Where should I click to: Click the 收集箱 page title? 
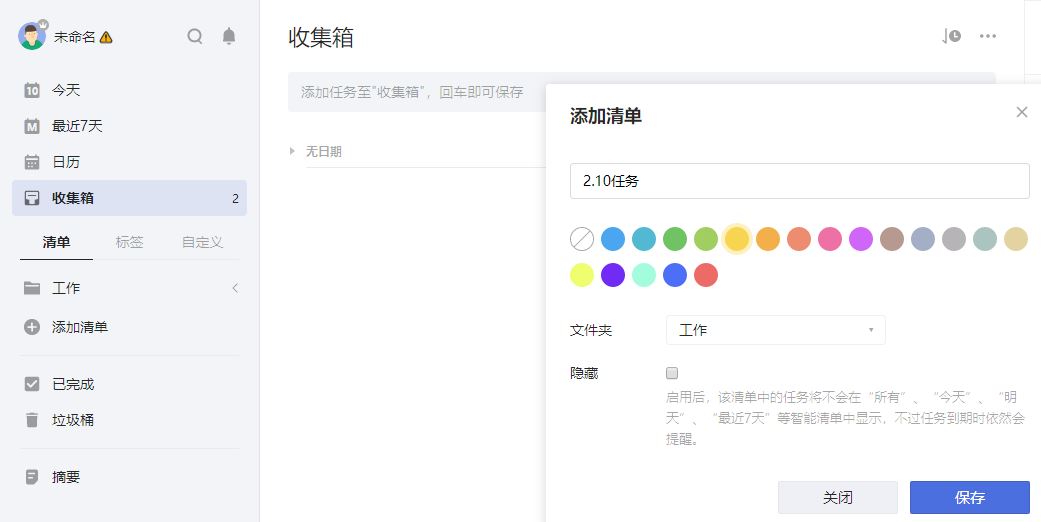pos(321,37)
